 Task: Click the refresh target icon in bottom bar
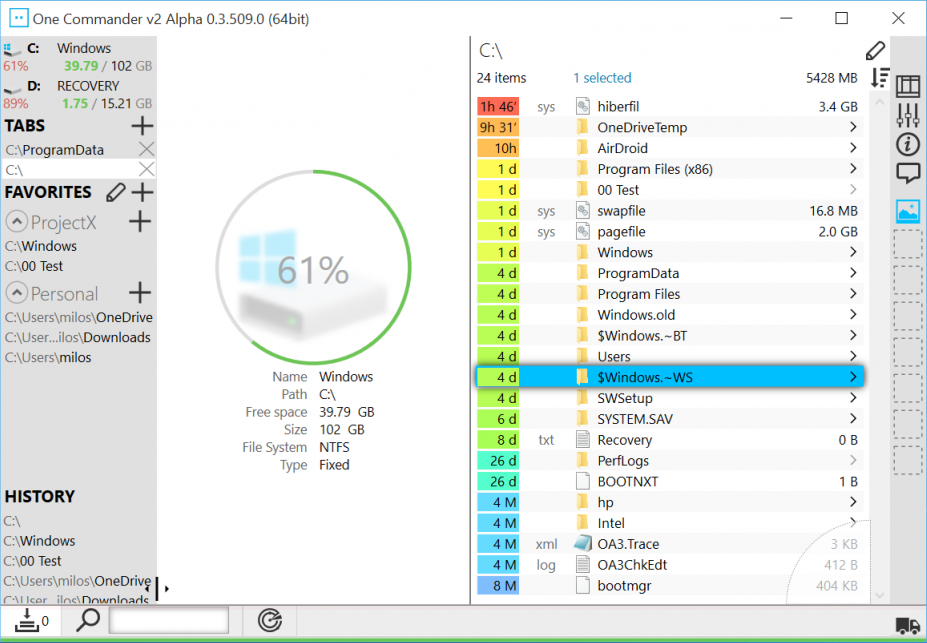pyautogui.click(x=270, y=621)
